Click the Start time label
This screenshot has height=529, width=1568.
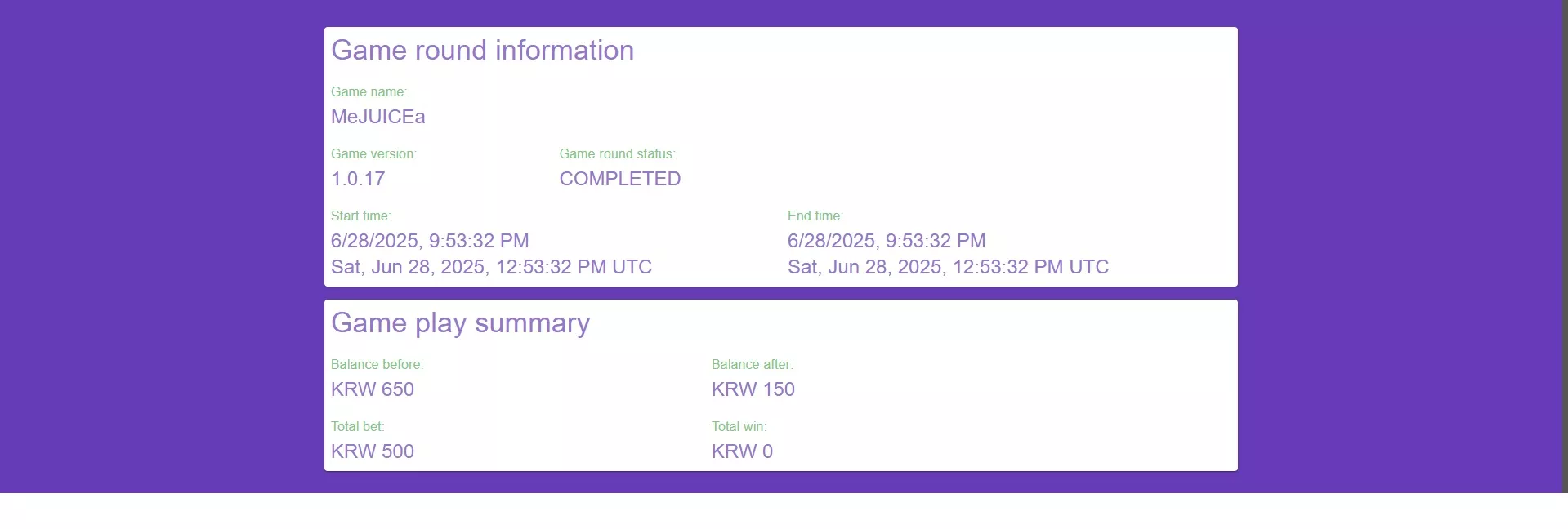coord(360,216)
